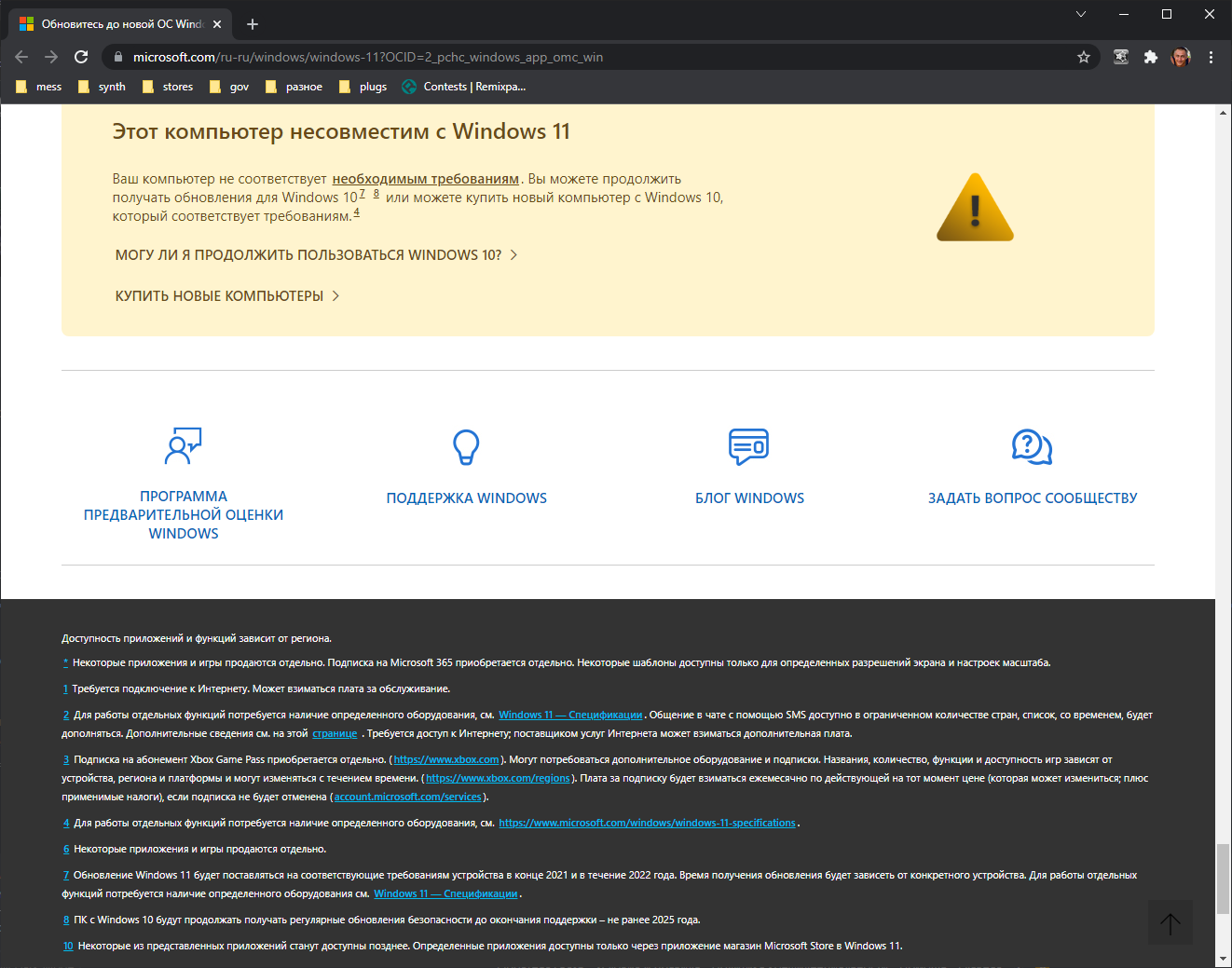Click the scrollbar down arrow
The height and width of the screenshot is (968, 1232).
pos(1223,959)
